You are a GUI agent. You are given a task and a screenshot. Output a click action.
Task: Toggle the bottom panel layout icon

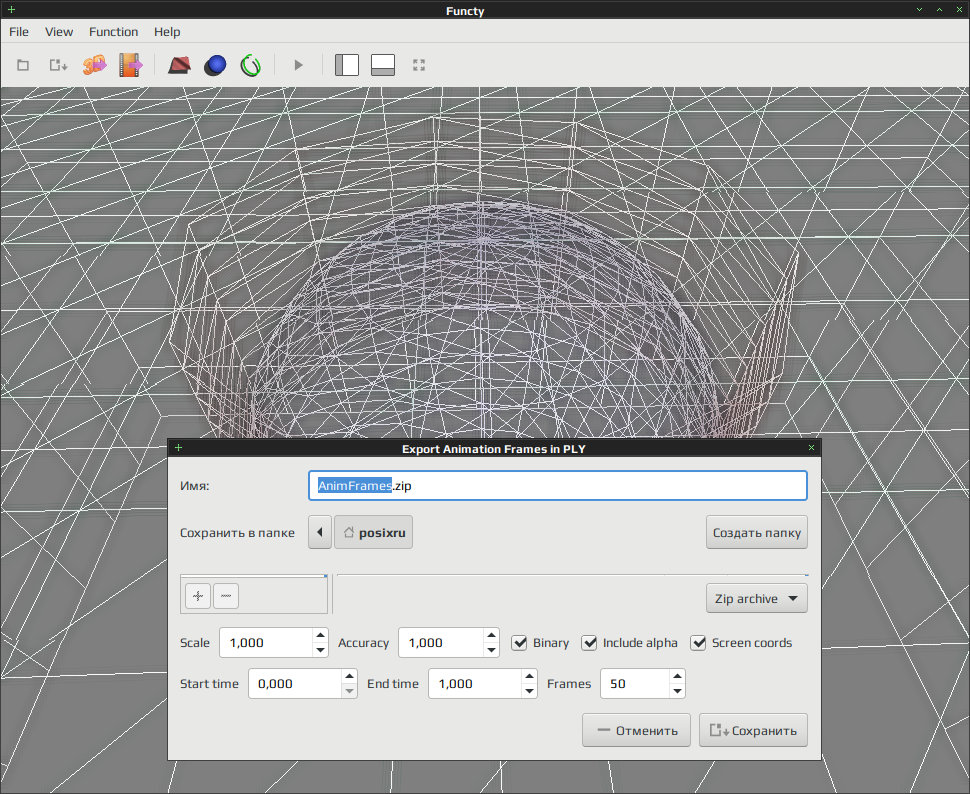pyautogui.click(x=383, y=65)
